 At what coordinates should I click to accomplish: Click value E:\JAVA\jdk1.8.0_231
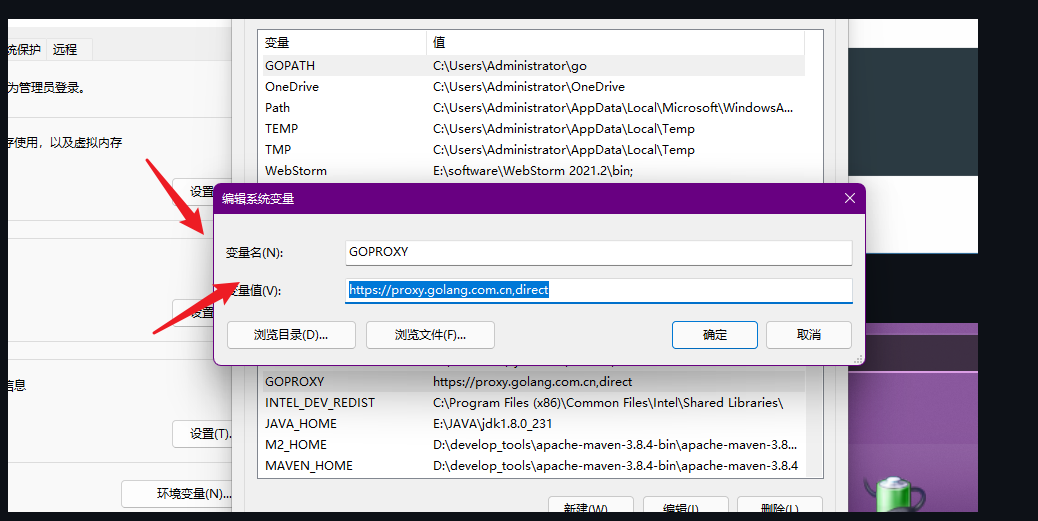tap(493, 424)
